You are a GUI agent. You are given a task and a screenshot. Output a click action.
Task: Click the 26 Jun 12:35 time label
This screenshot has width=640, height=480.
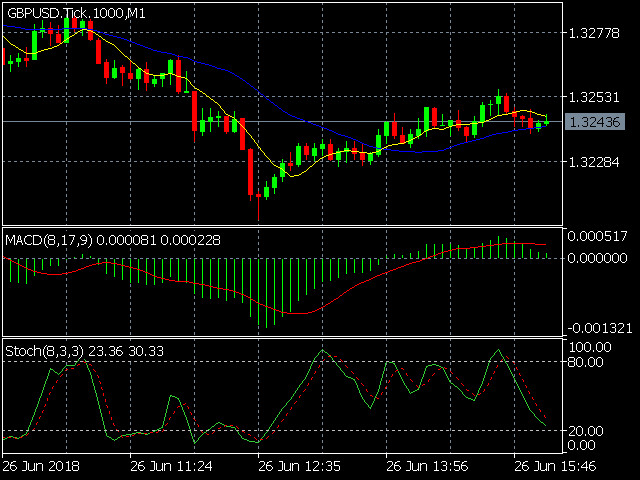[x=300, y=466]
